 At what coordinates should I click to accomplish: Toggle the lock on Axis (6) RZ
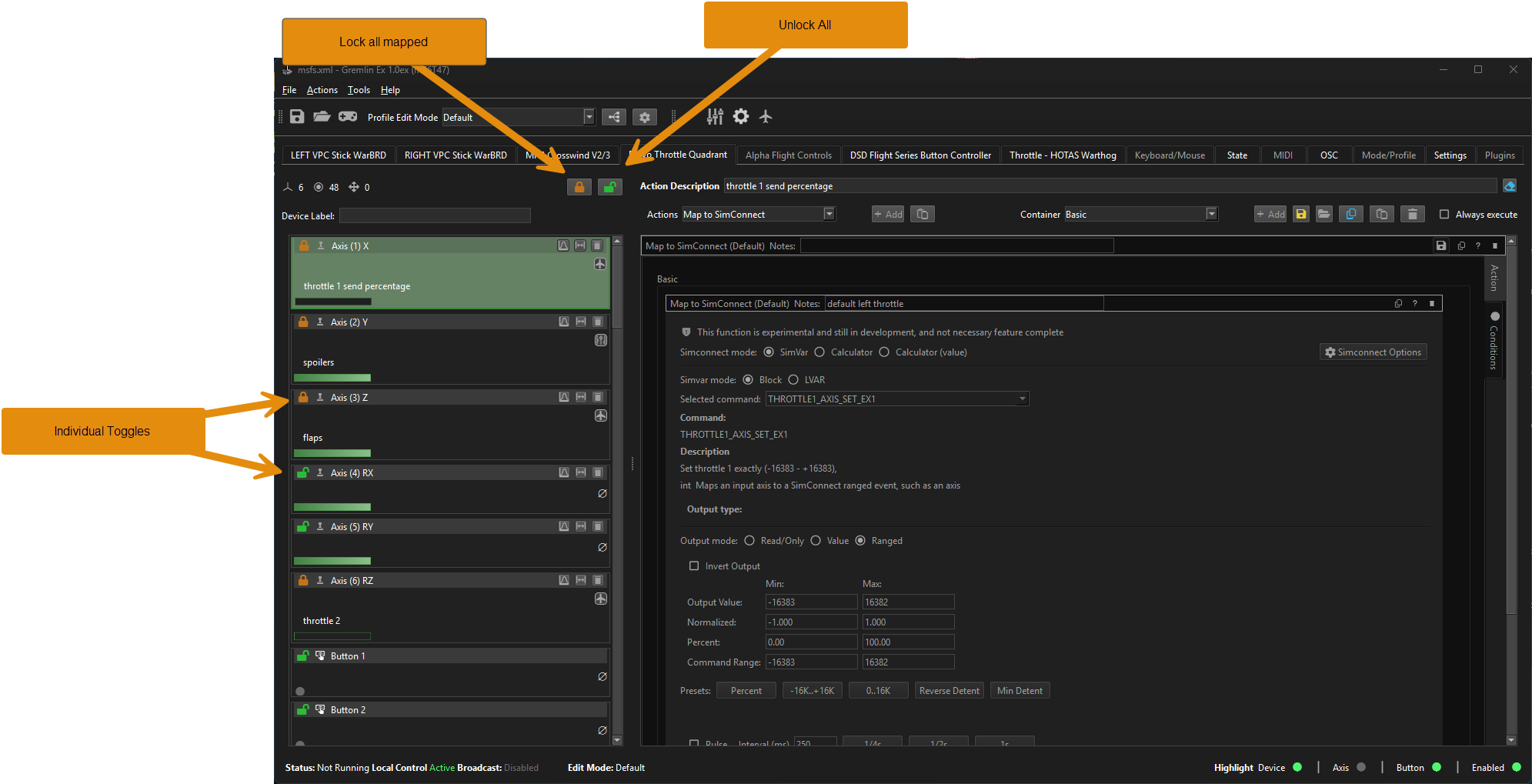coord(303,580)
